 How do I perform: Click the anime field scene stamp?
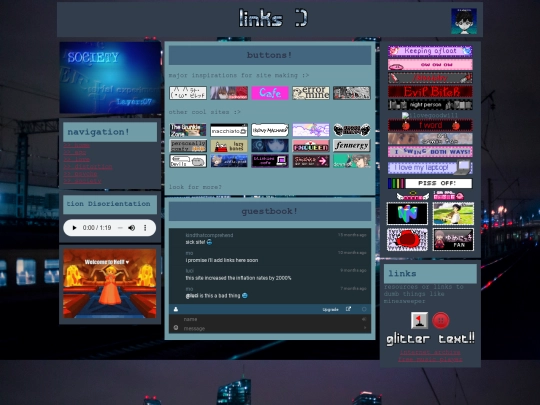(x=453, y=214)
